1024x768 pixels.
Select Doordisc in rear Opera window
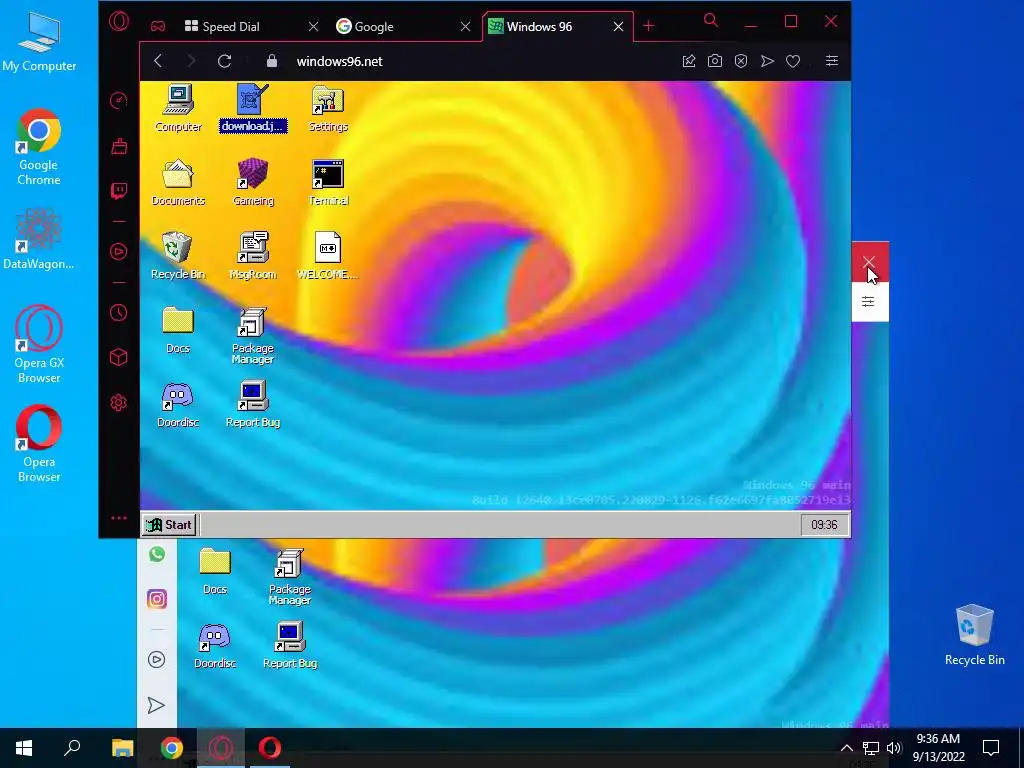pos(215,645)
